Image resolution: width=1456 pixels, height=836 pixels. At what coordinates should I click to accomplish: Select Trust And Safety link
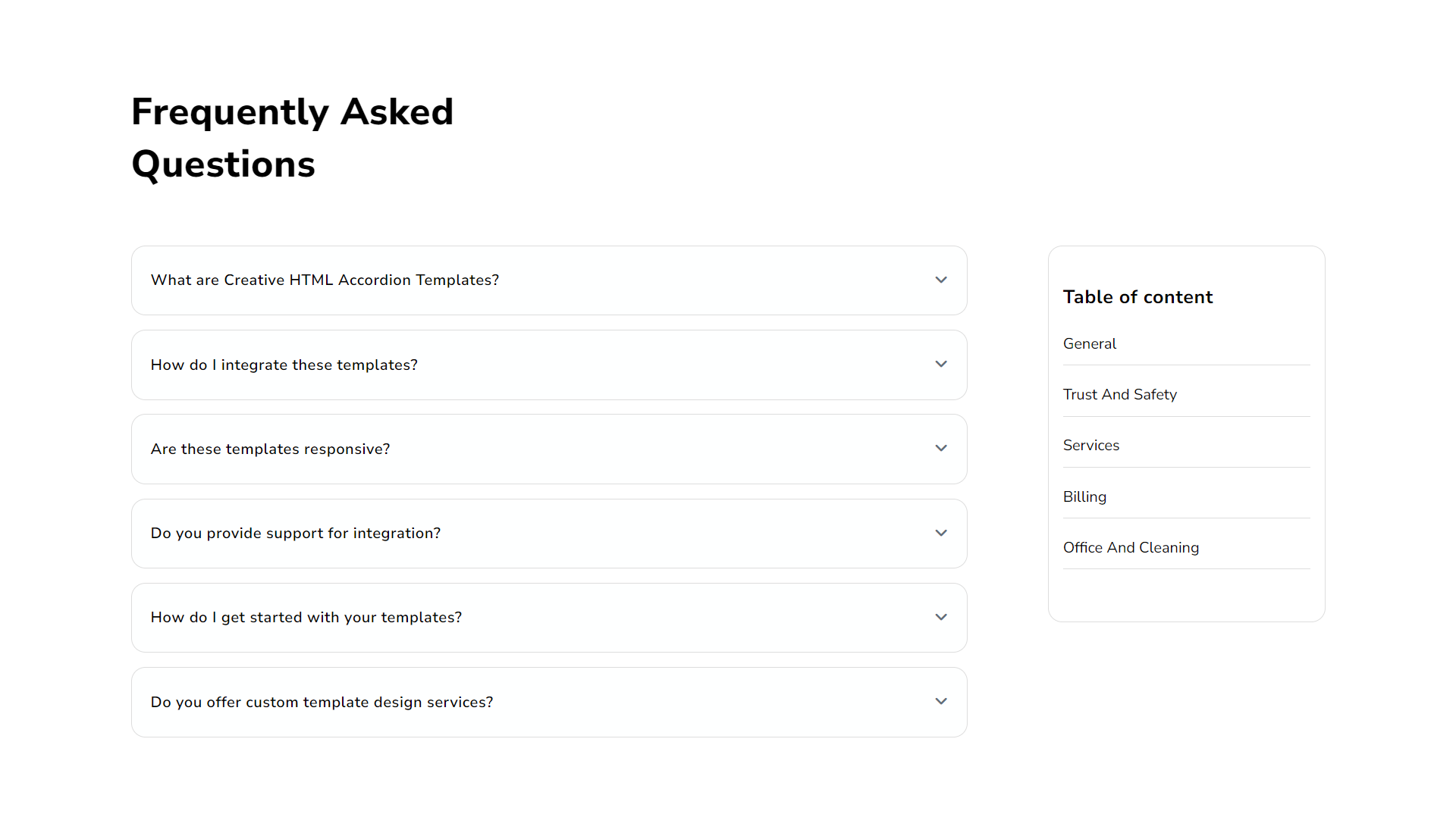tap(1120, 394)
